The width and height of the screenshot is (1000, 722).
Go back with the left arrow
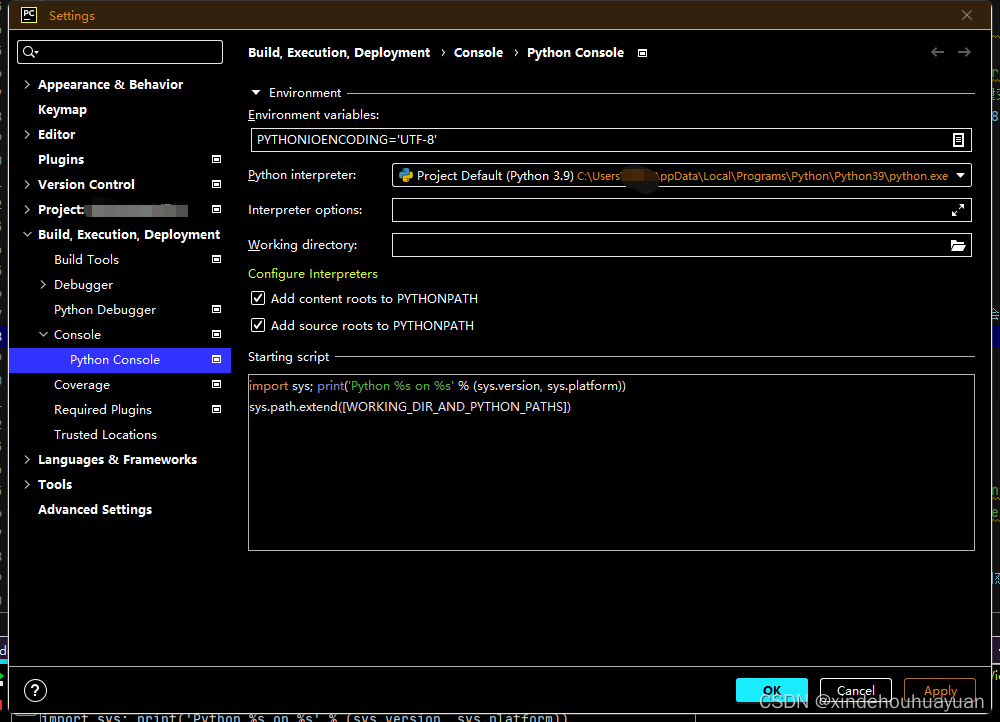click(x=937, y=52)
